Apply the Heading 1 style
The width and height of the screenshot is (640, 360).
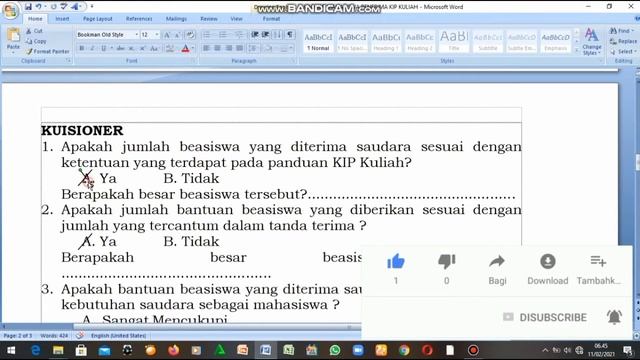(x=386, y=42)
